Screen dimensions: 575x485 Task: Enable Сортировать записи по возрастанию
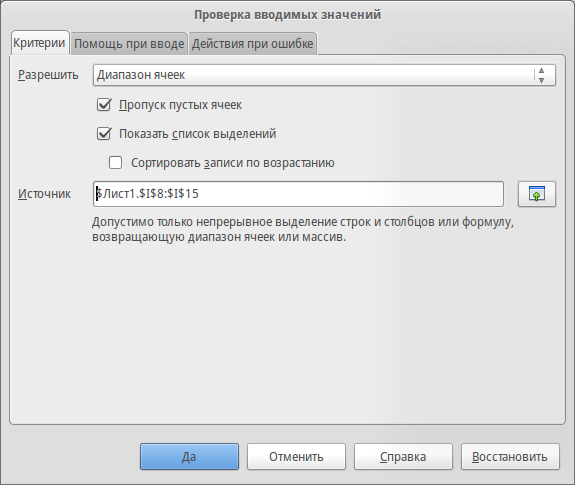pyautogui.click(x=116, y=162)
